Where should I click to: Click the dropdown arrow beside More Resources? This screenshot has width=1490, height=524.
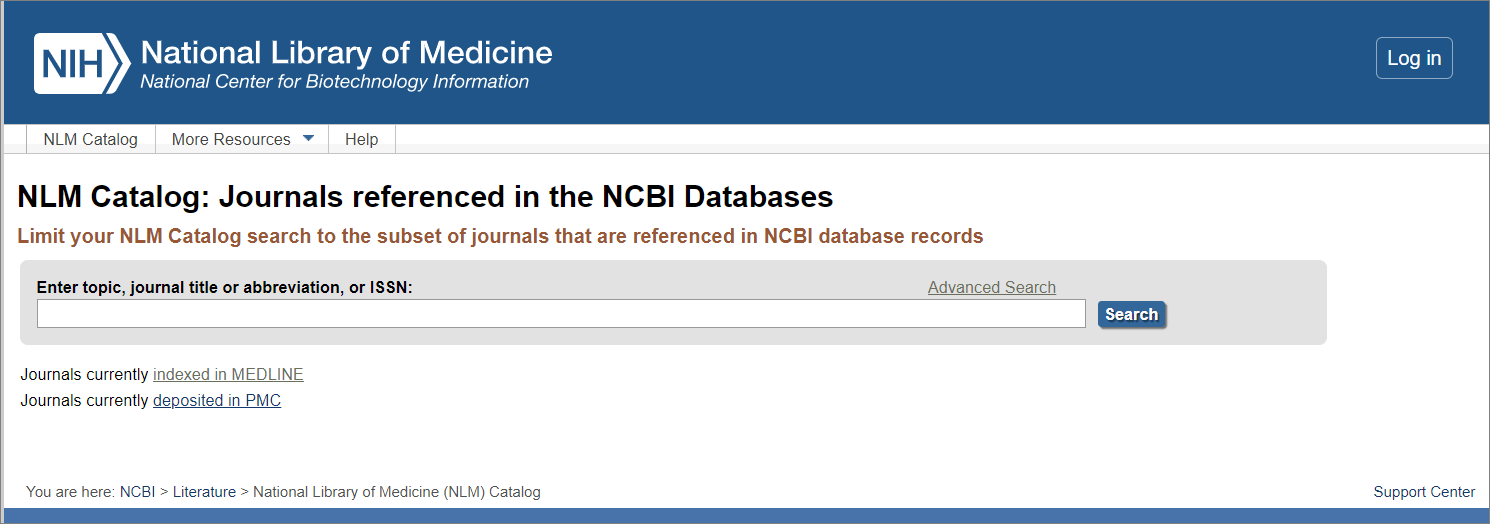click(x=308, y=138)
